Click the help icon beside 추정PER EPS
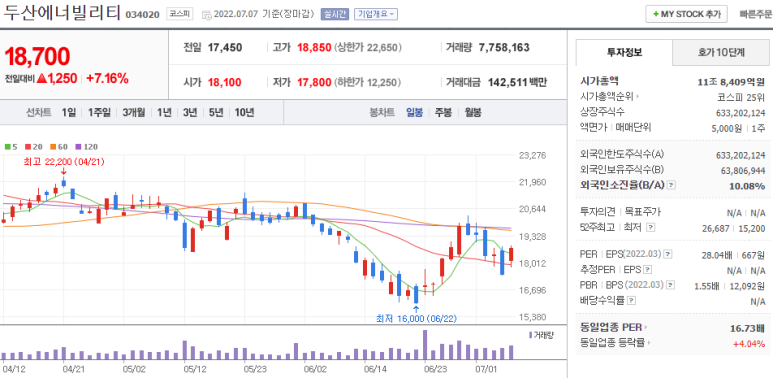 [x=648, y=270]
